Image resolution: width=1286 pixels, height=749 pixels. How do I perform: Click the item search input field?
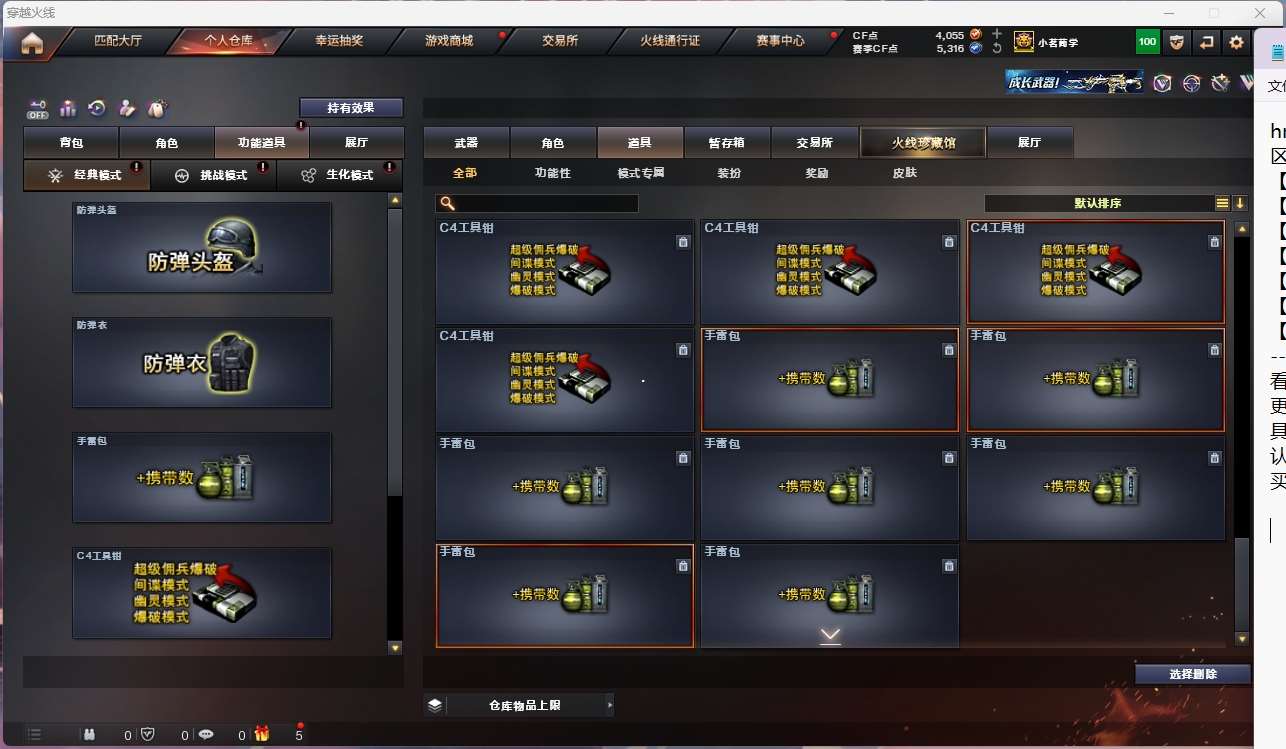(x=537, y=203)
